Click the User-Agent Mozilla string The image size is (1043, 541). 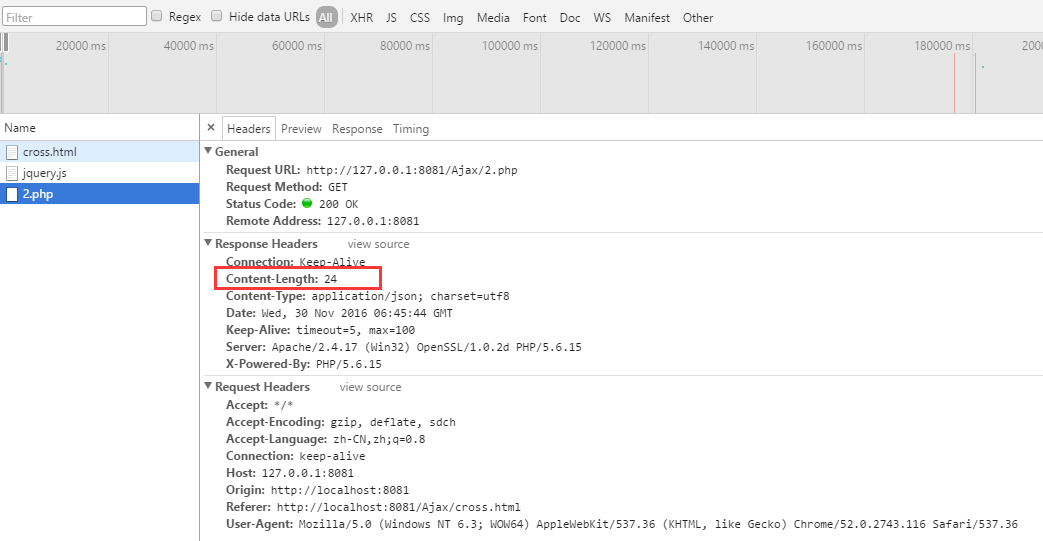[x=658, y=524]
